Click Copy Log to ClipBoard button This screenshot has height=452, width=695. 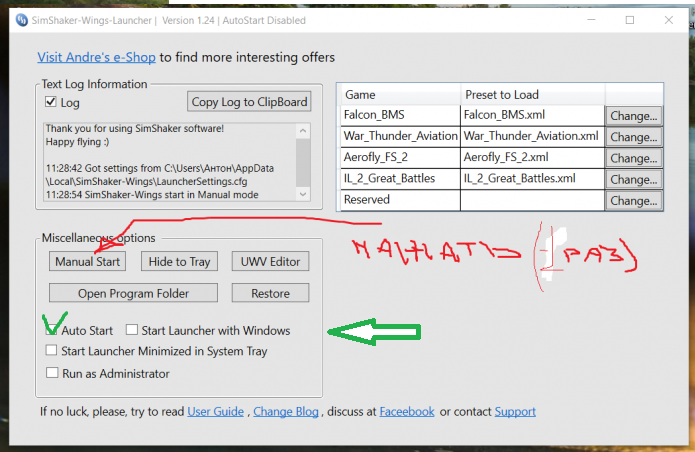coord(249,102)
